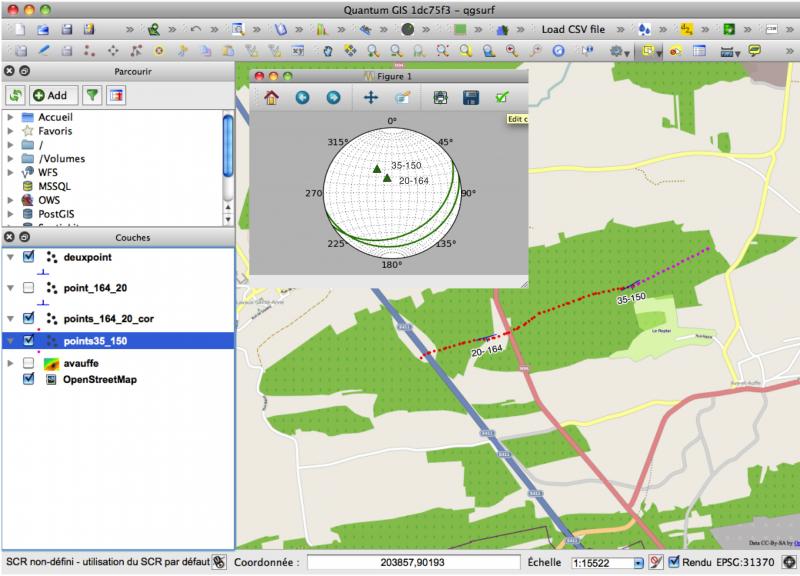Uncheck the Rendu checkbox in status bar
The image size is (800, 576).
(673, 563)
